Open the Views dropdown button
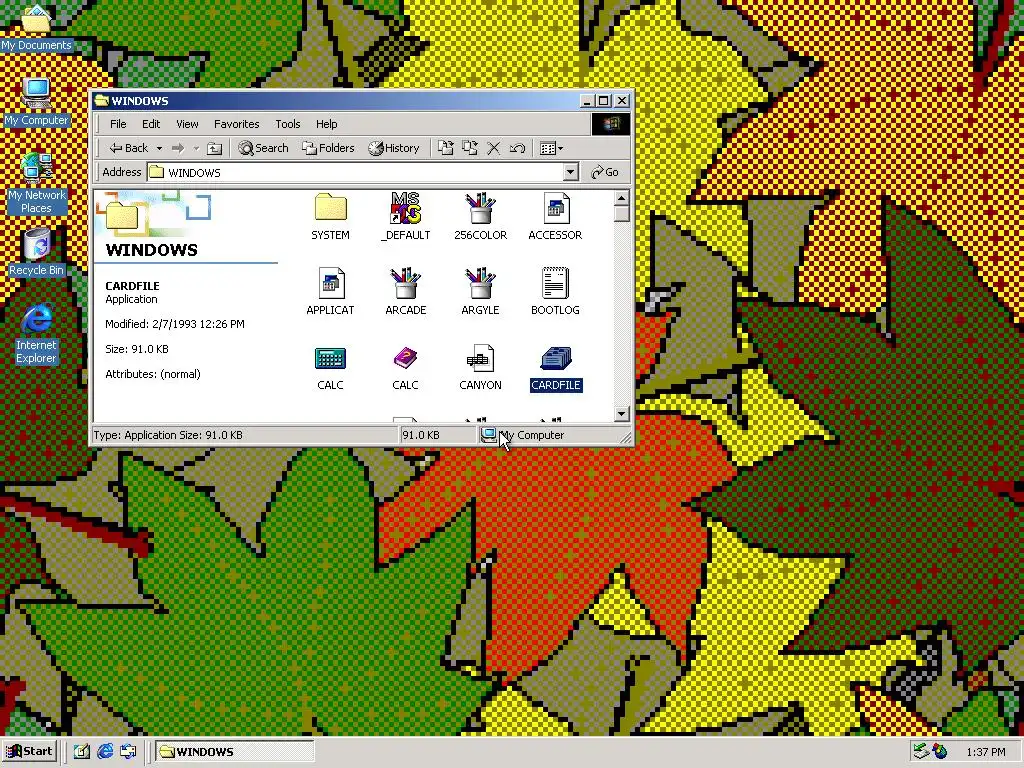Image resolution: width=1024 pixels, height=768 pixels. pos(551,148)
